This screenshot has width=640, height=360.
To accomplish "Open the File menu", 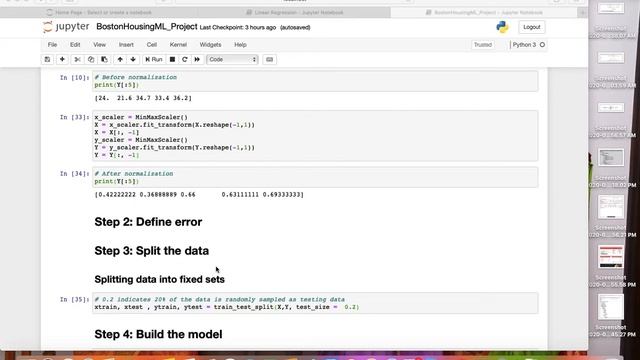I will click(52, 45).
